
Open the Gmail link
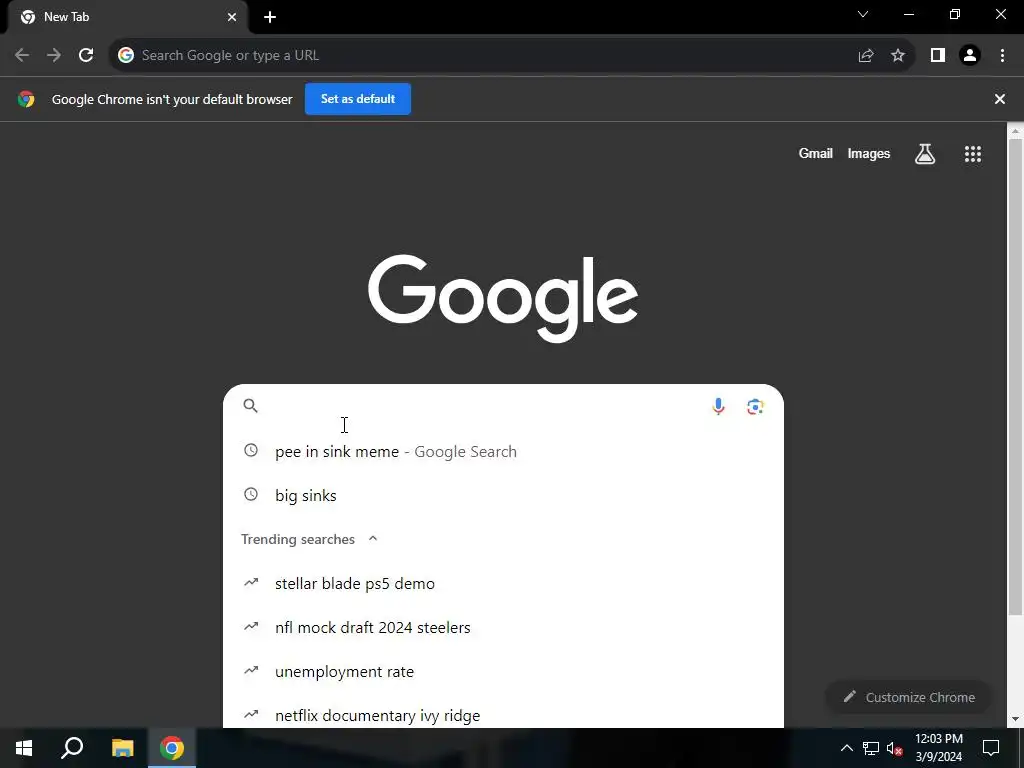(x=816, y=153)
